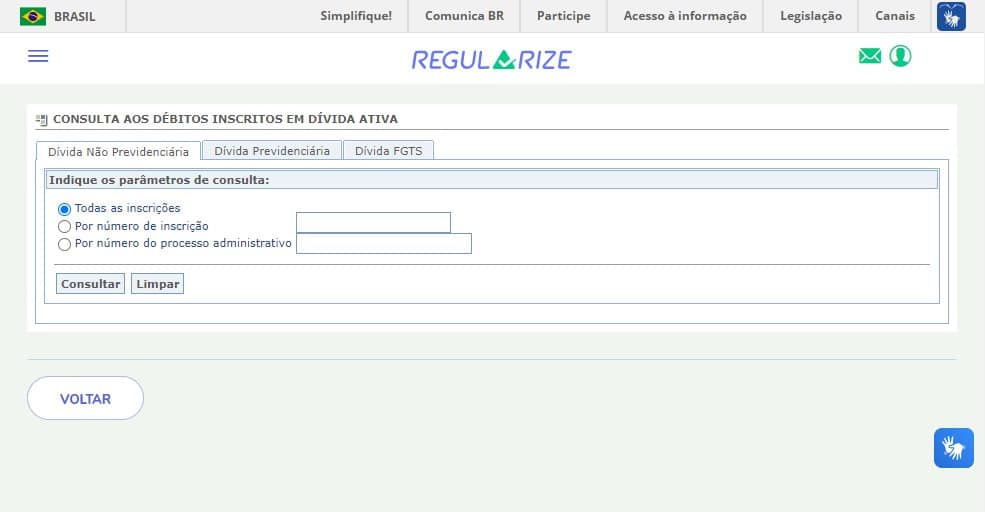Switch to the Dívida Não Previdenciária tab

click(x=118, y=151)
